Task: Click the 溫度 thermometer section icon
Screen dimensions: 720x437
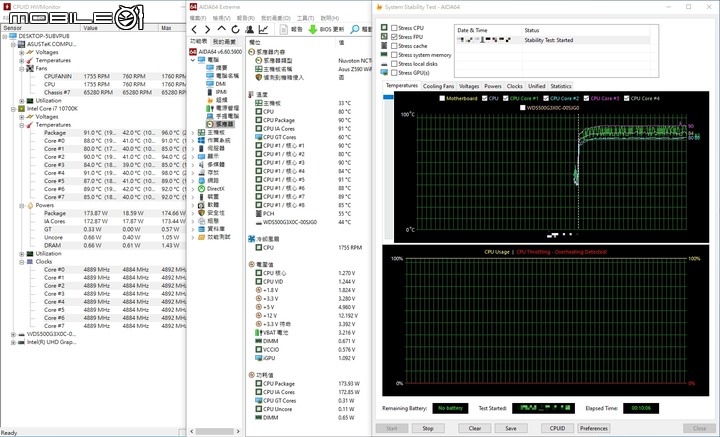Action: coord(251,95)
